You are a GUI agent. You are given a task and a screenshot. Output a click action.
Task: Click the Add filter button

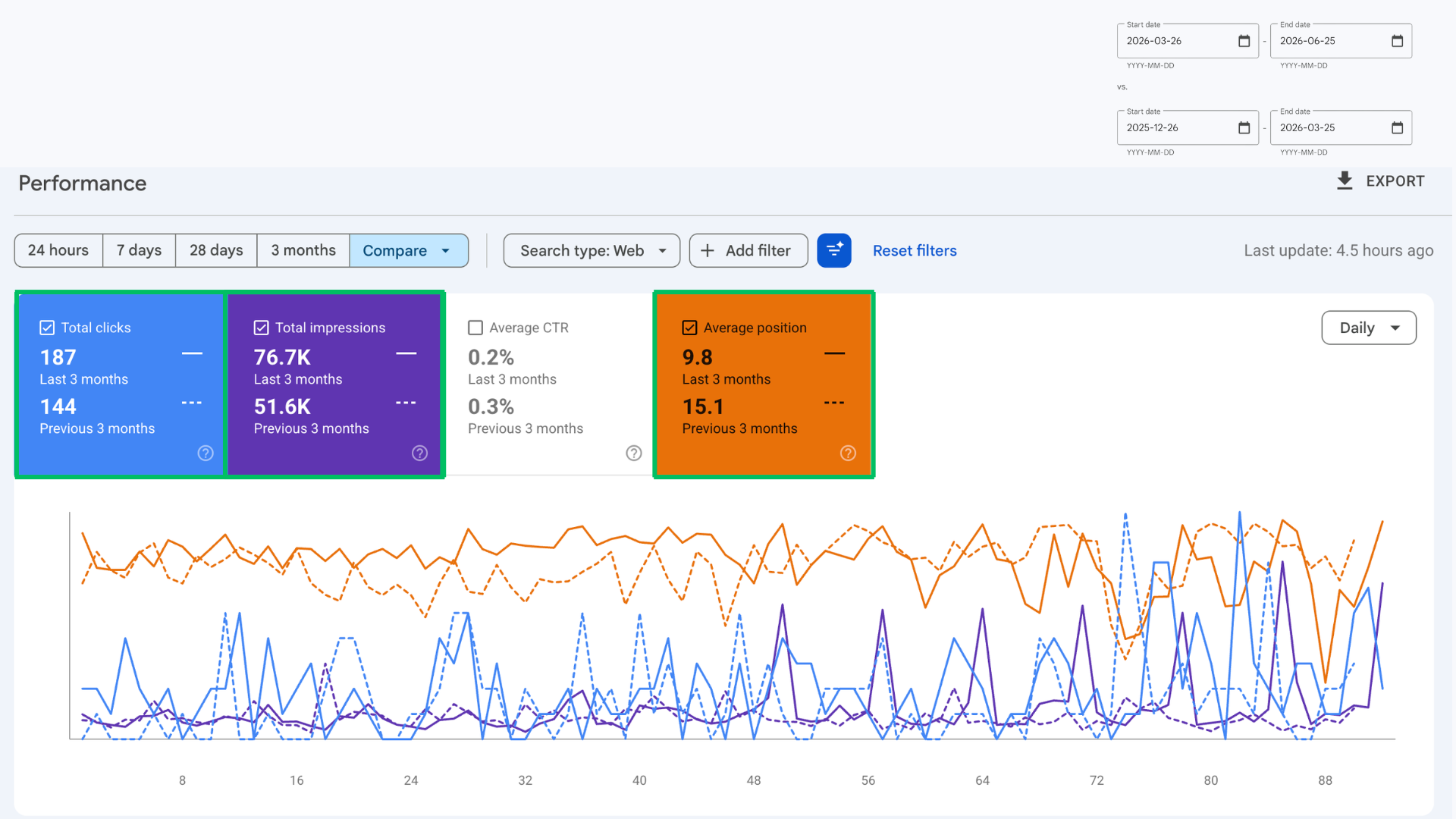point(748,250)
